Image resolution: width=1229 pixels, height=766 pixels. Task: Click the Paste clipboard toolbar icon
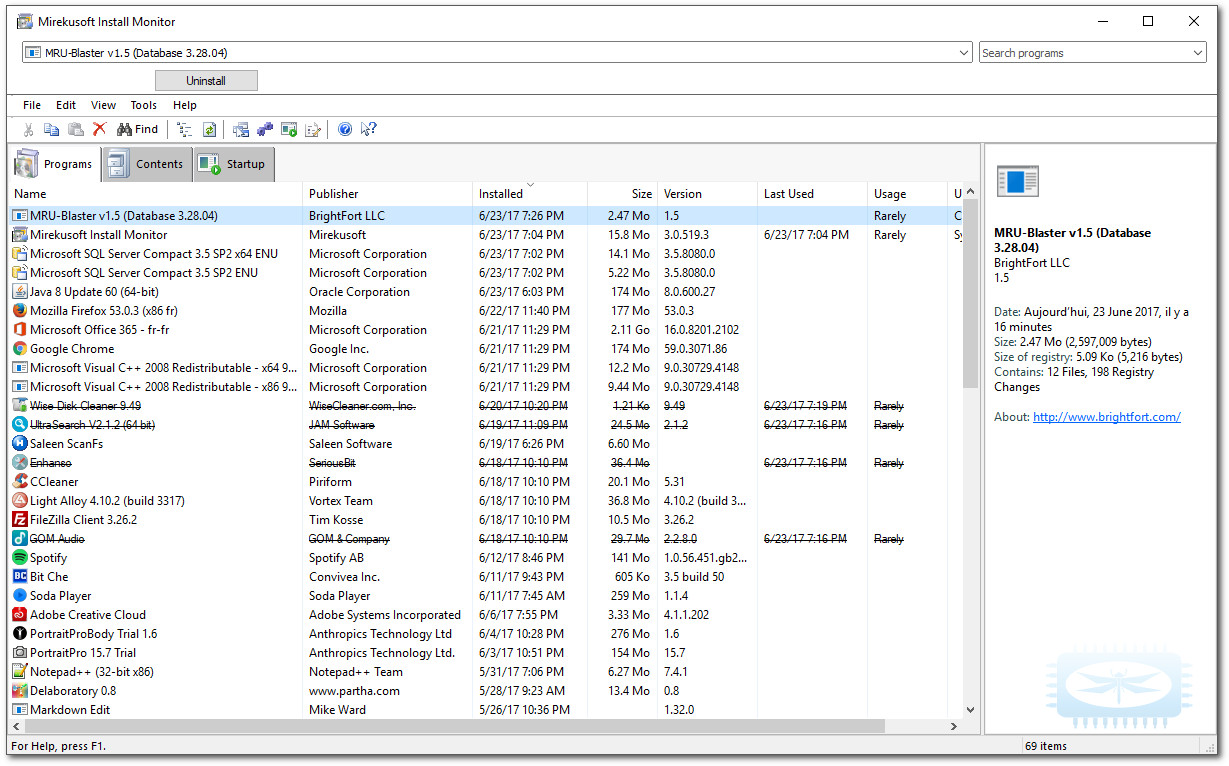(75, 129)
